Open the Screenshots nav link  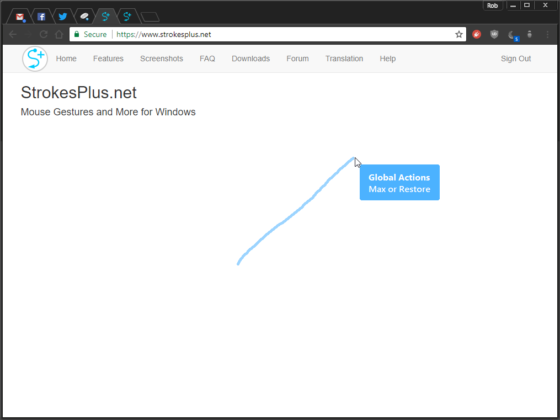pyautogui.click(x=161, y=59)
